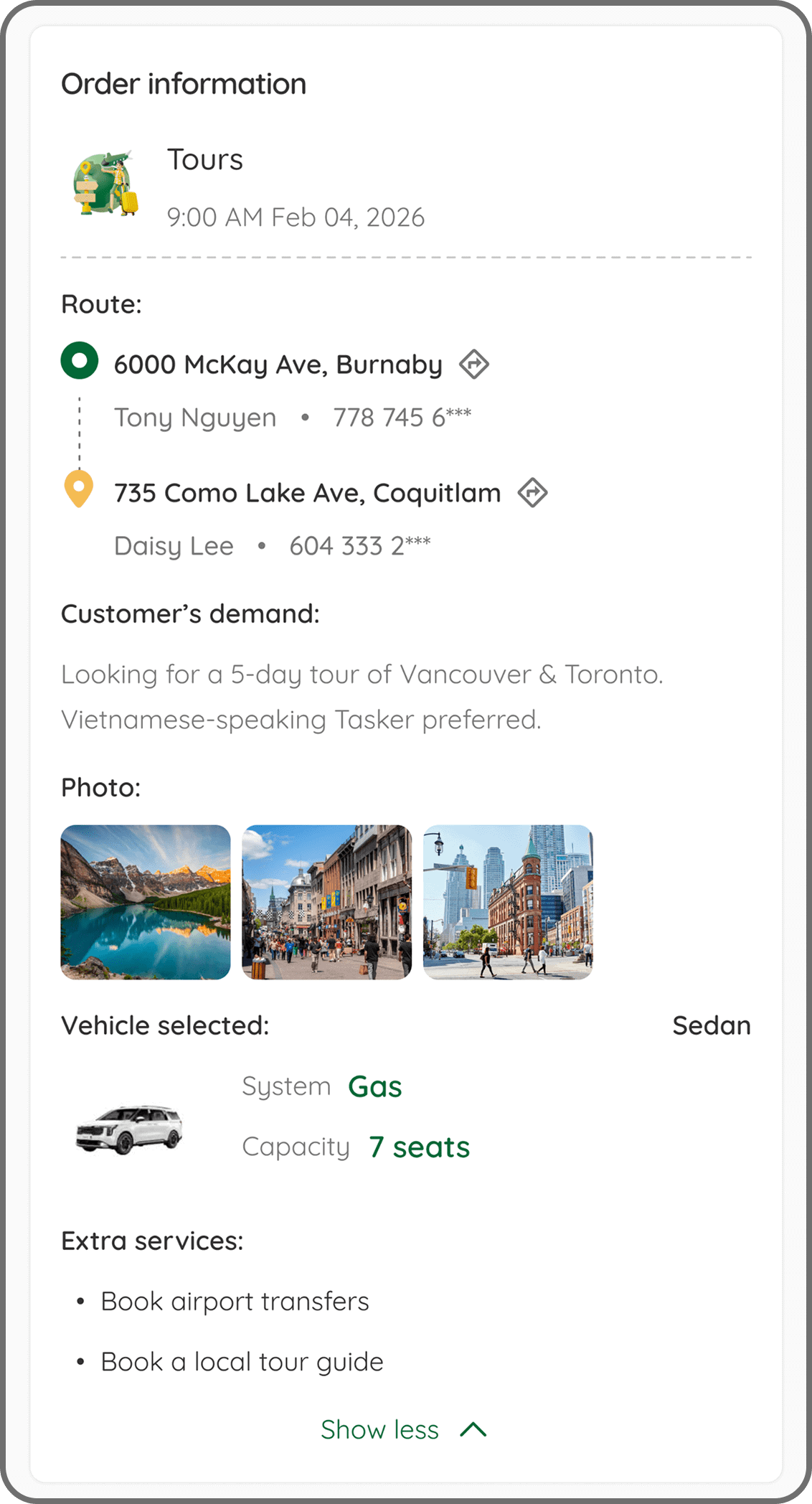
Task: Collapse details with the Show less chevron
Action: (x=473, y=1429)
